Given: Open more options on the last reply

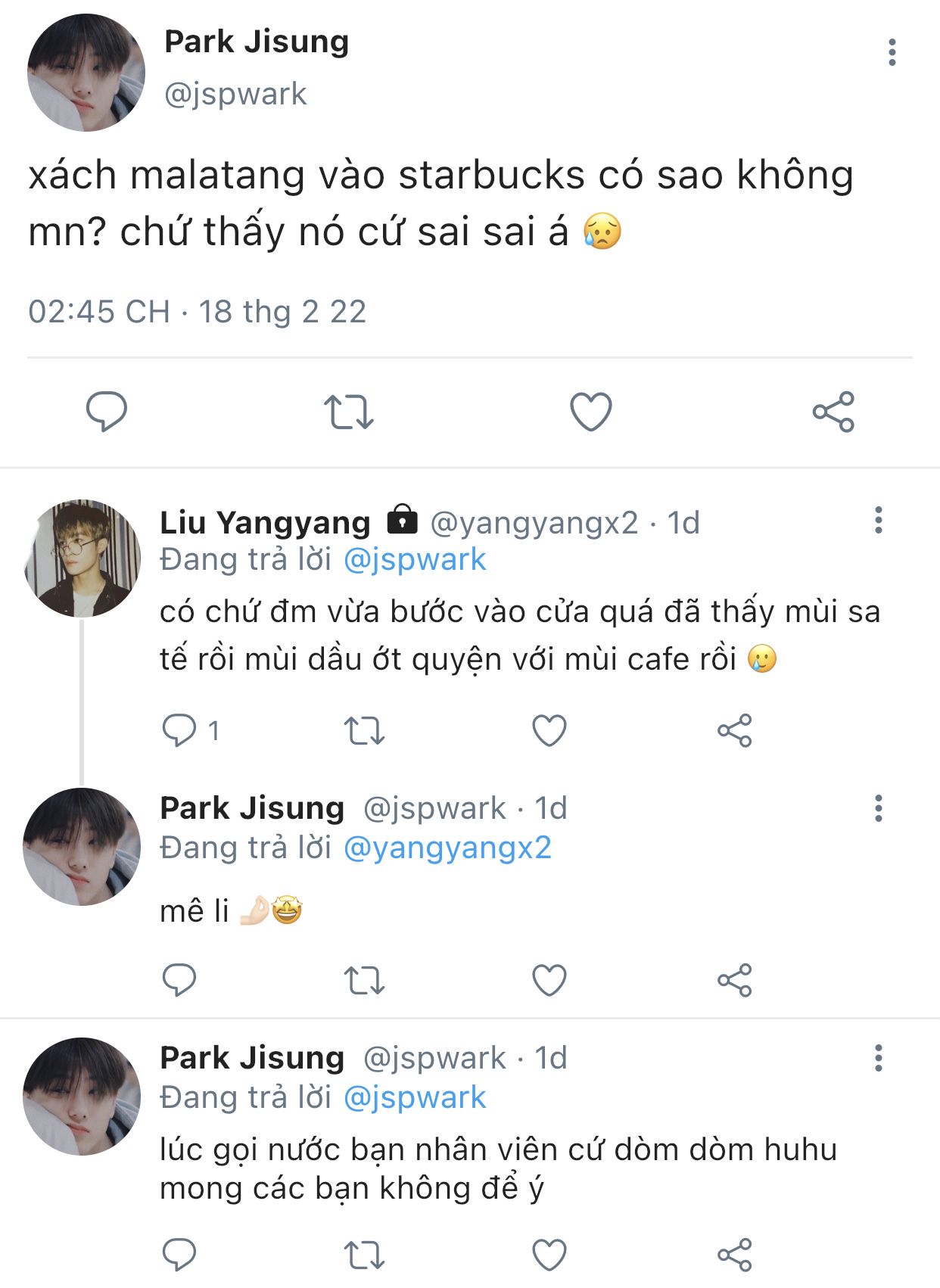Looking at the screenshot, I should coord(879,1058).
